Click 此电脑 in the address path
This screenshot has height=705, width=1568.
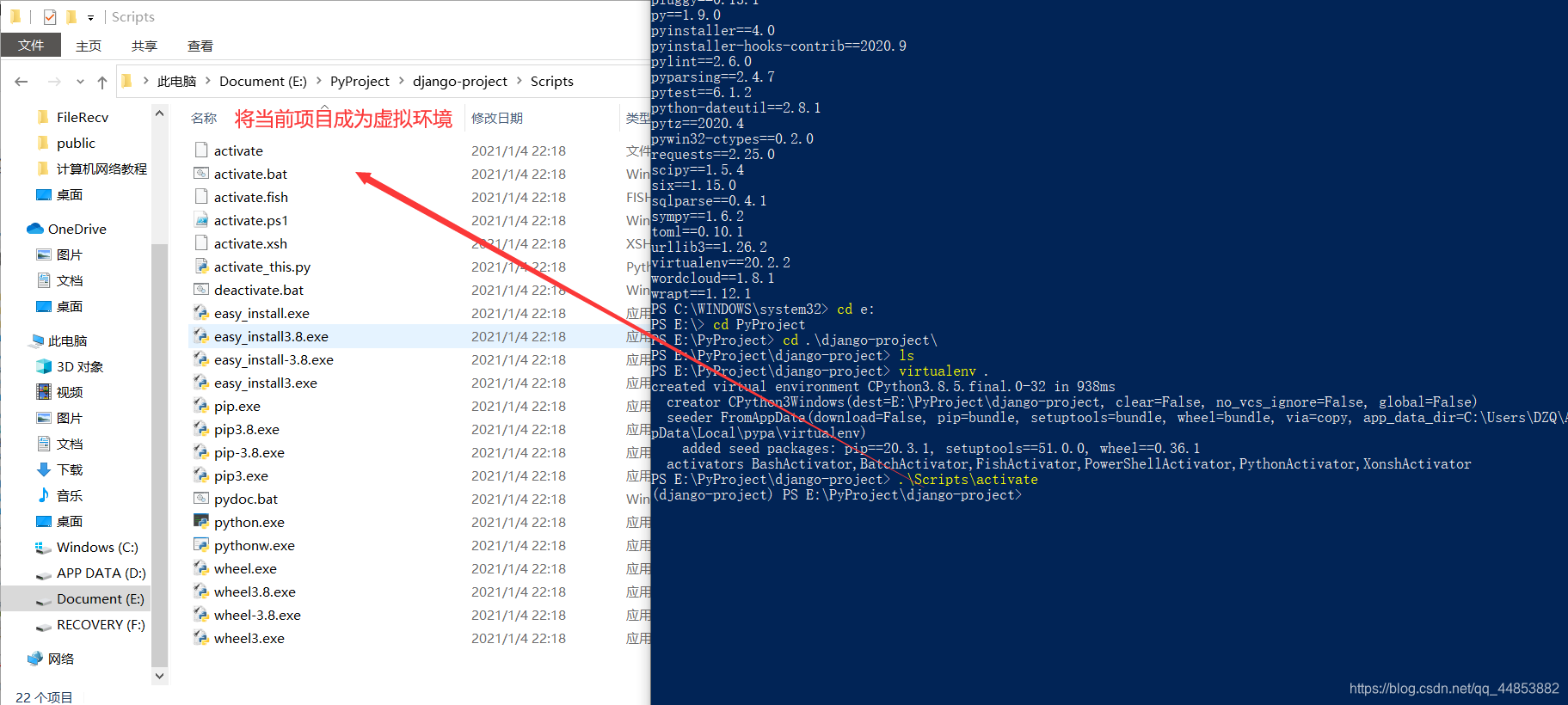(176, 81)
